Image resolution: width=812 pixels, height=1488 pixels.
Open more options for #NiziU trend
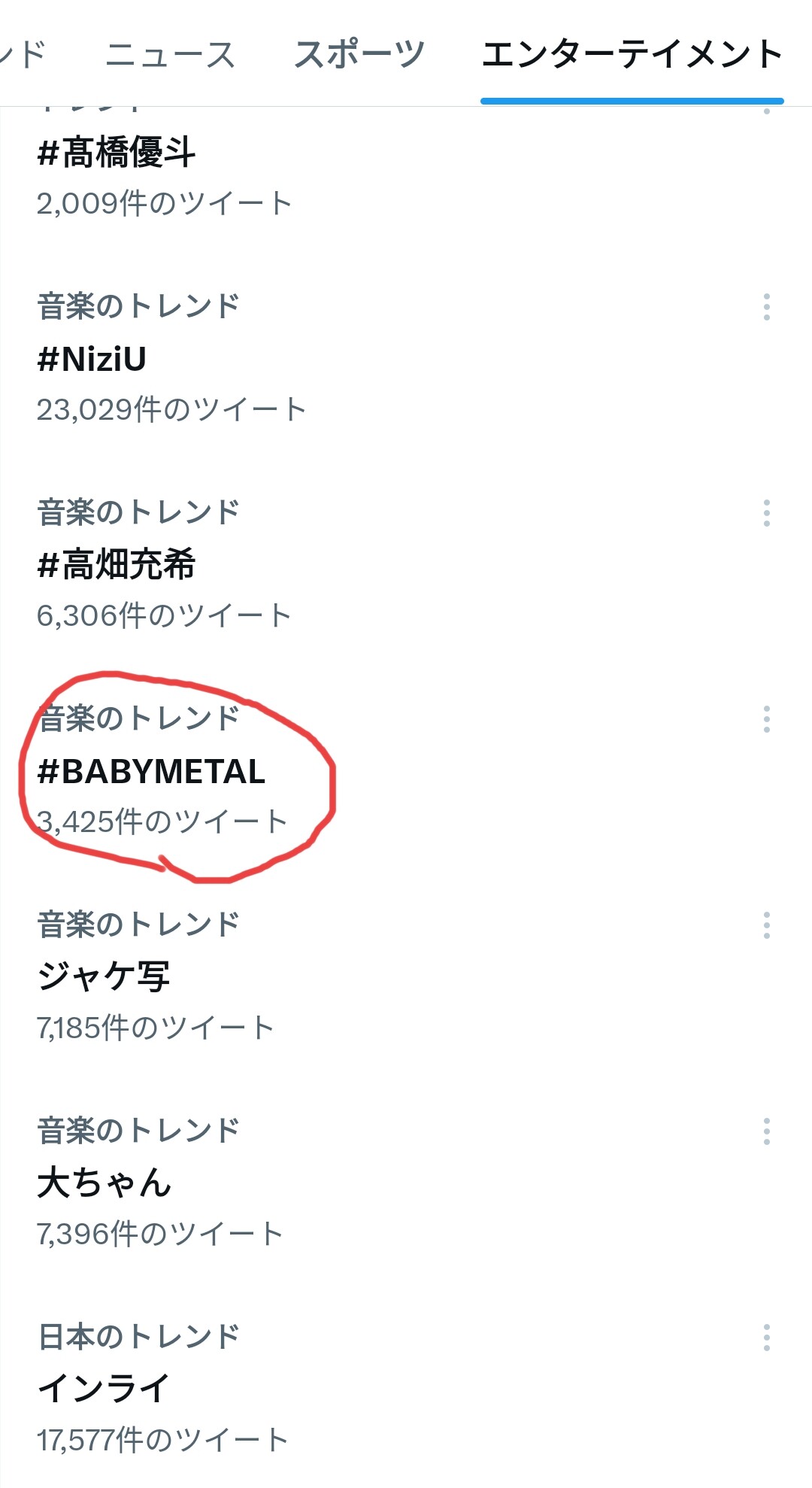(x=766, y=307)
